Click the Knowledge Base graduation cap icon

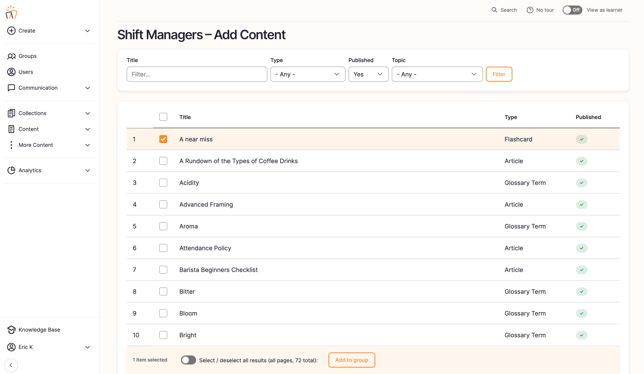pos(11,330)
